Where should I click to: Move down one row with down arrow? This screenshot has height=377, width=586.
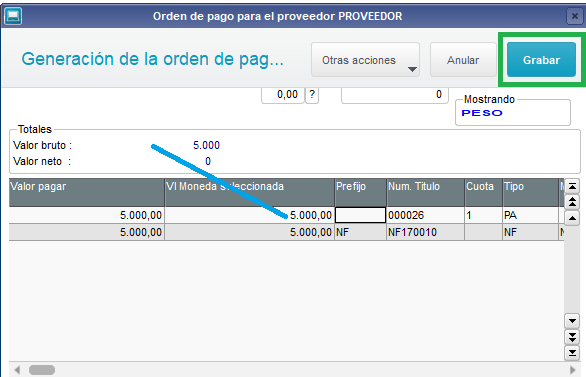572,321
